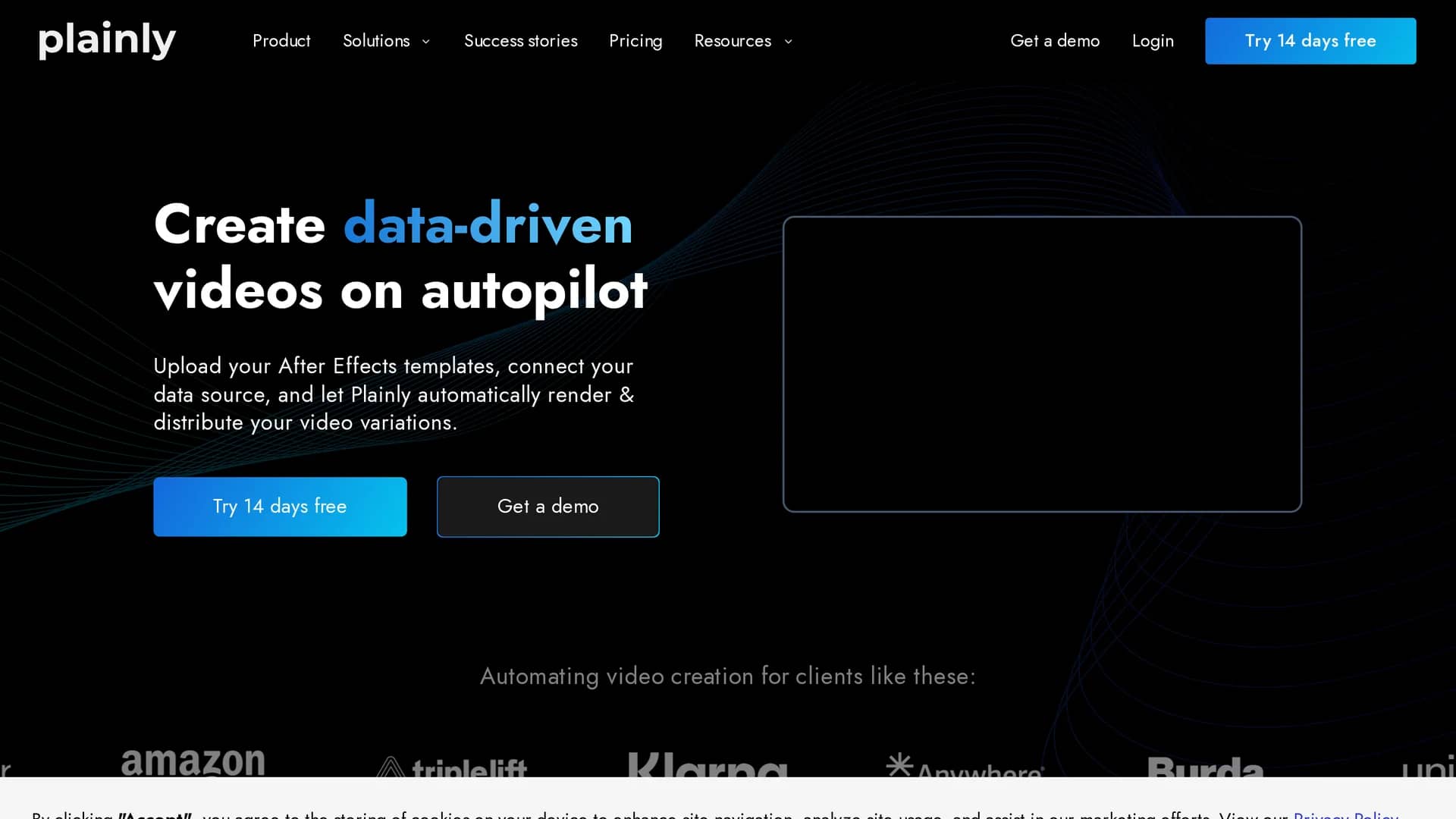Click the plainly logo
Viewport: 1456px width, 819px height.
107,40
